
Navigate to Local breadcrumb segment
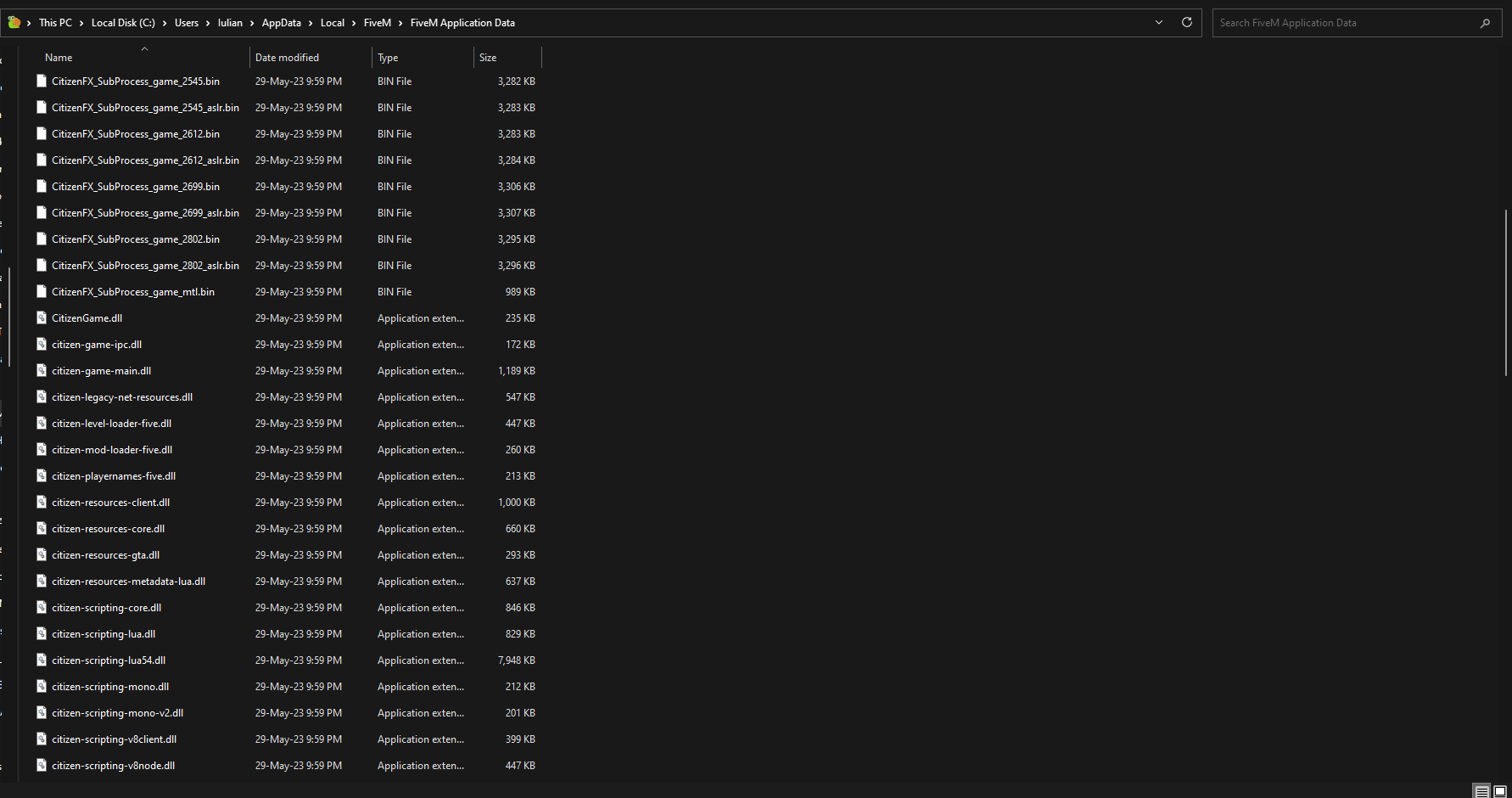(x=333, y=23)
